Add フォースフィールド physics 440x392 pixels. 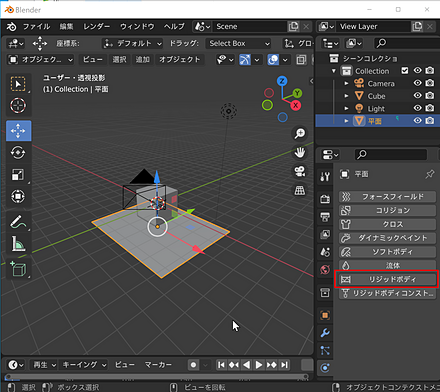[x=387, y=197]
